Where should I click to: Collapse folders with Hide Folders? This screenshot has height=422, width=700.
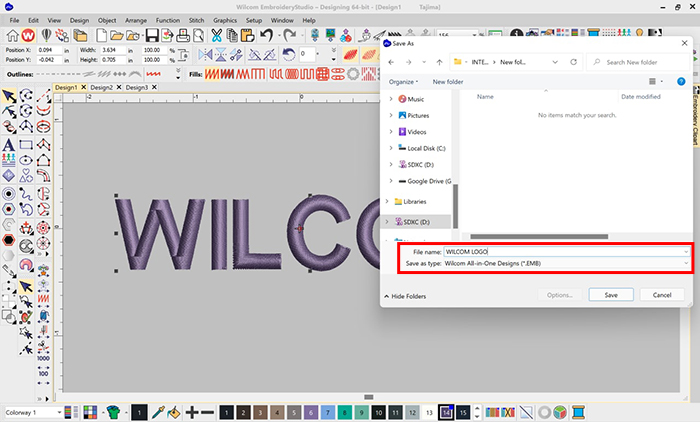405,296
